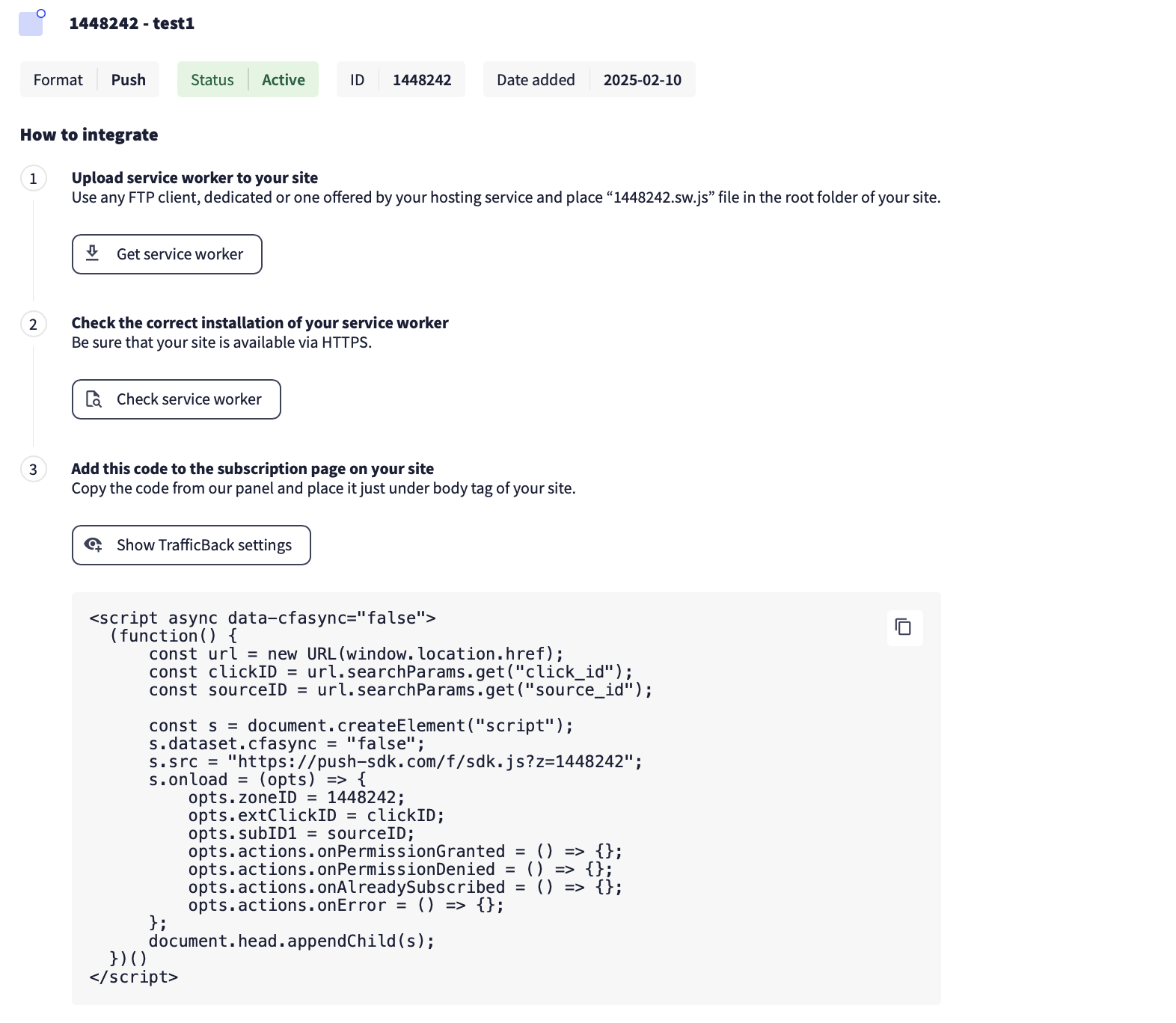
Task: Click the ID 1448242 badge
Action: tap(400, 80)
